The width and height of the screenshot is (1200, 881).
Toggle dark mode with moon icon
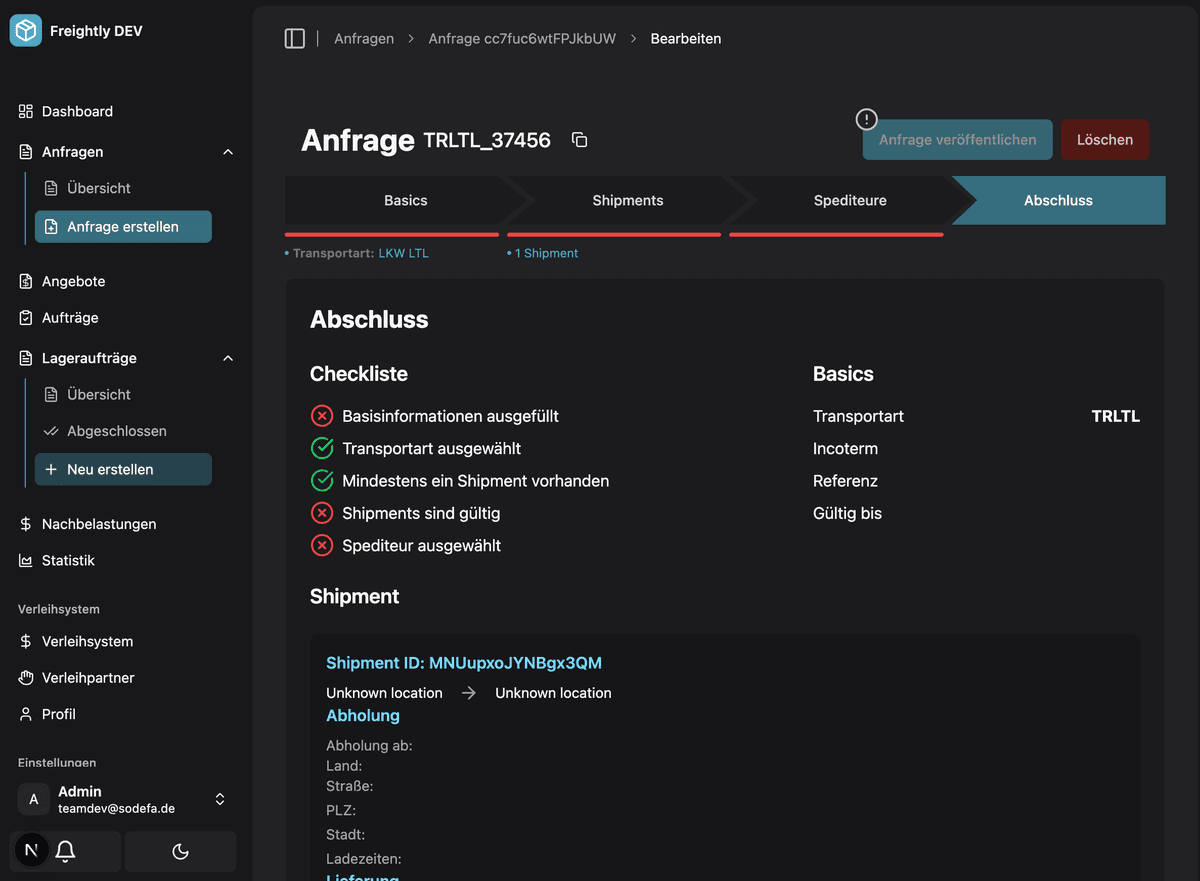click(x=180, y=851)
